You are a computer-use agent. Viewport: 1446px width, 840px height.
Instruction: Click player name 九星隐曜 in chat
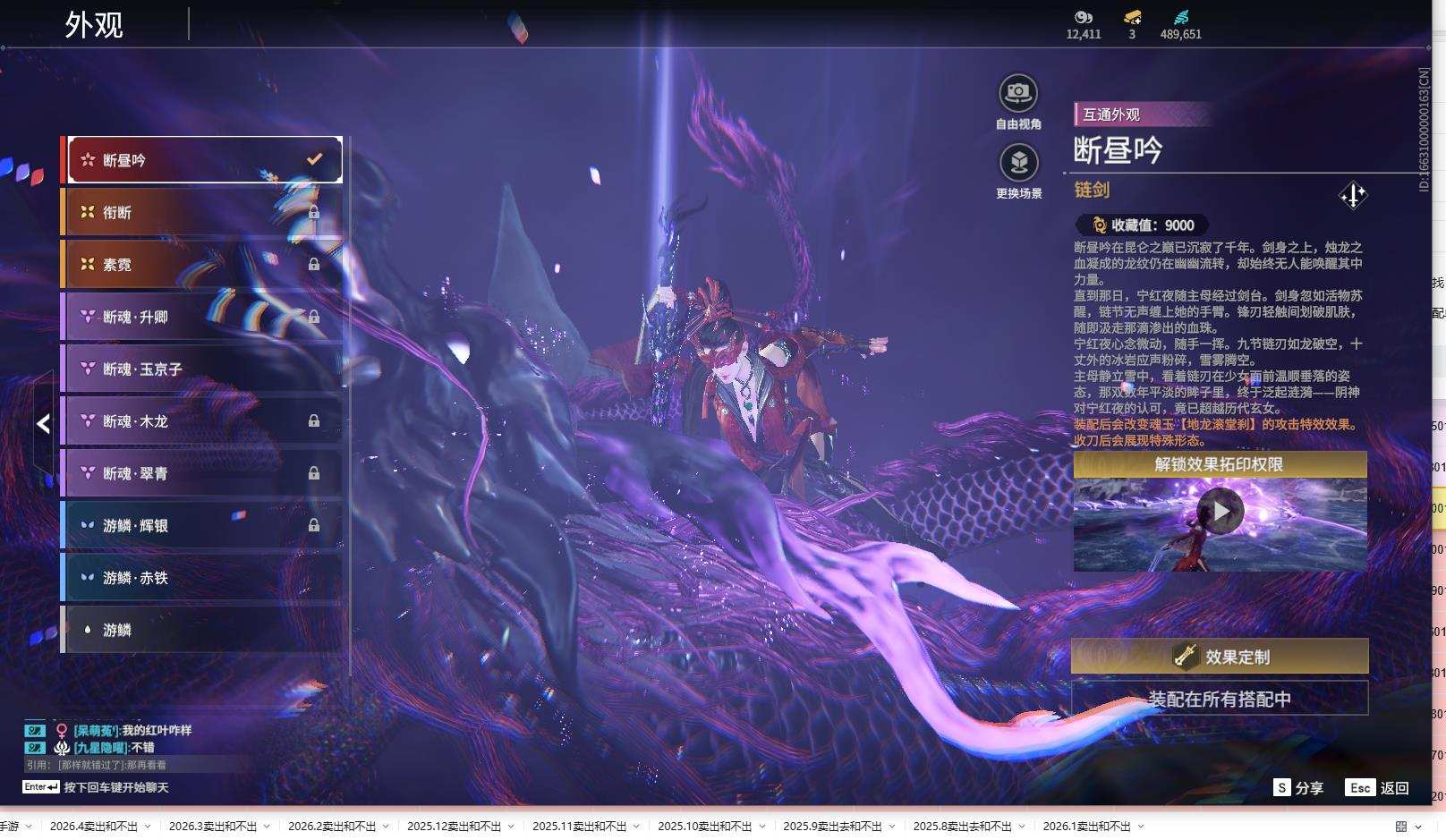100,747
